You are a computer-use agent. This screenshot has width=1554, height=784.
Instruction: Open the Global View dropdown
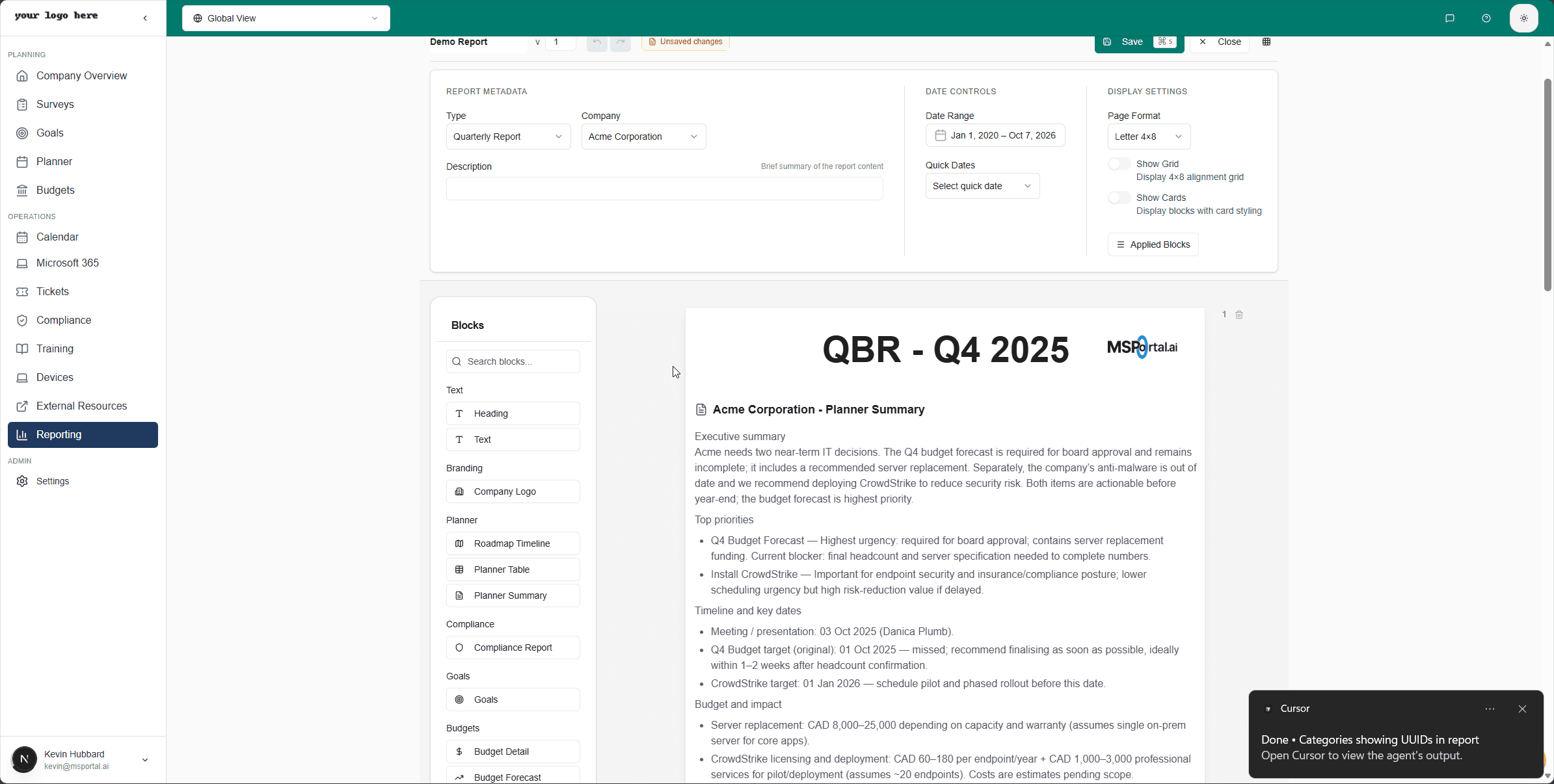(286, 18)
